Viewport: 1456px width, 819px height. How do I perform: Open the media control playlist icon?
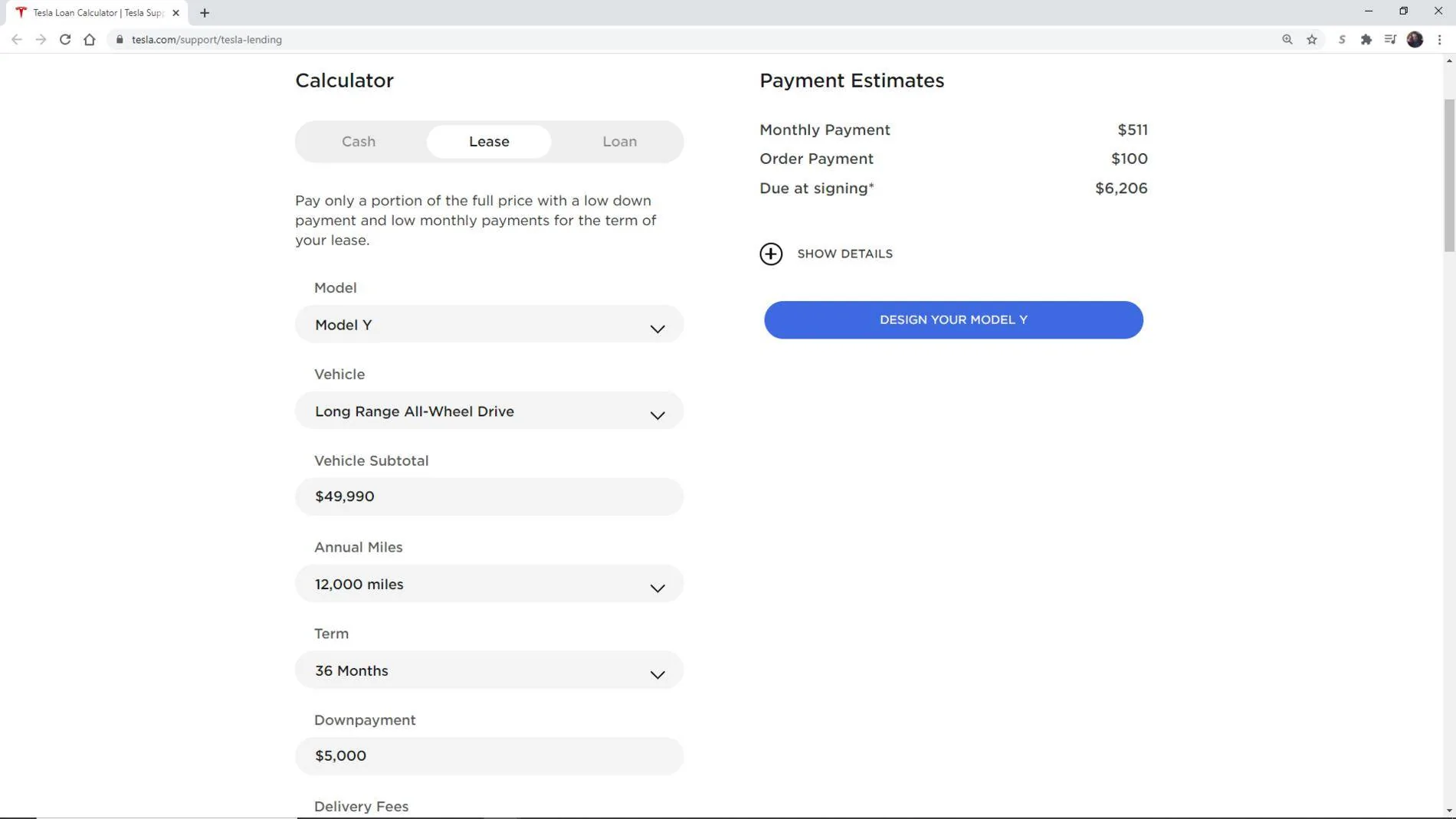pyautogui.click(x=1390, y=40)
